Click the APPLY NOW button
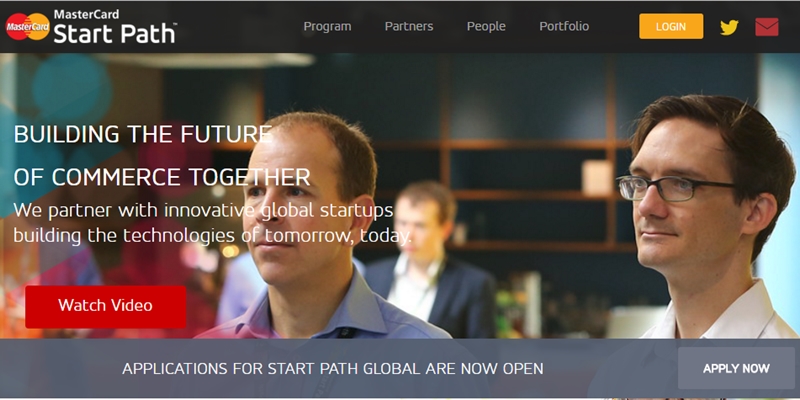Screen dimensions: 800x400 coord(736,368)
